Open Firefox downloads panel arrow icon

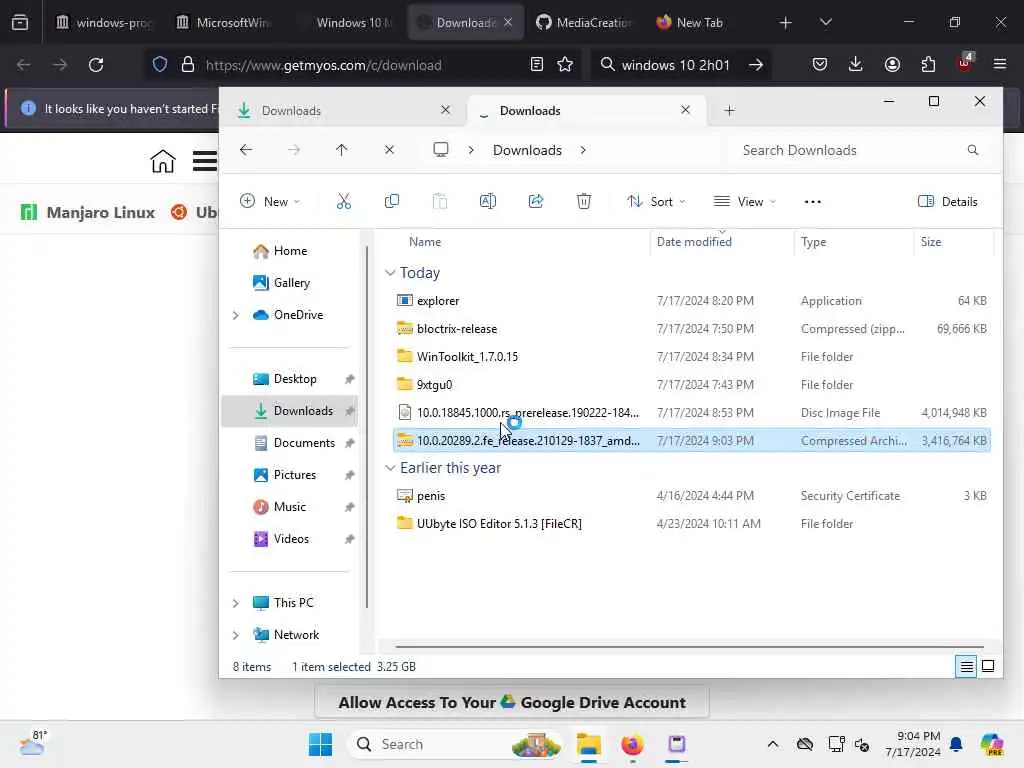[x=856, y=64]
